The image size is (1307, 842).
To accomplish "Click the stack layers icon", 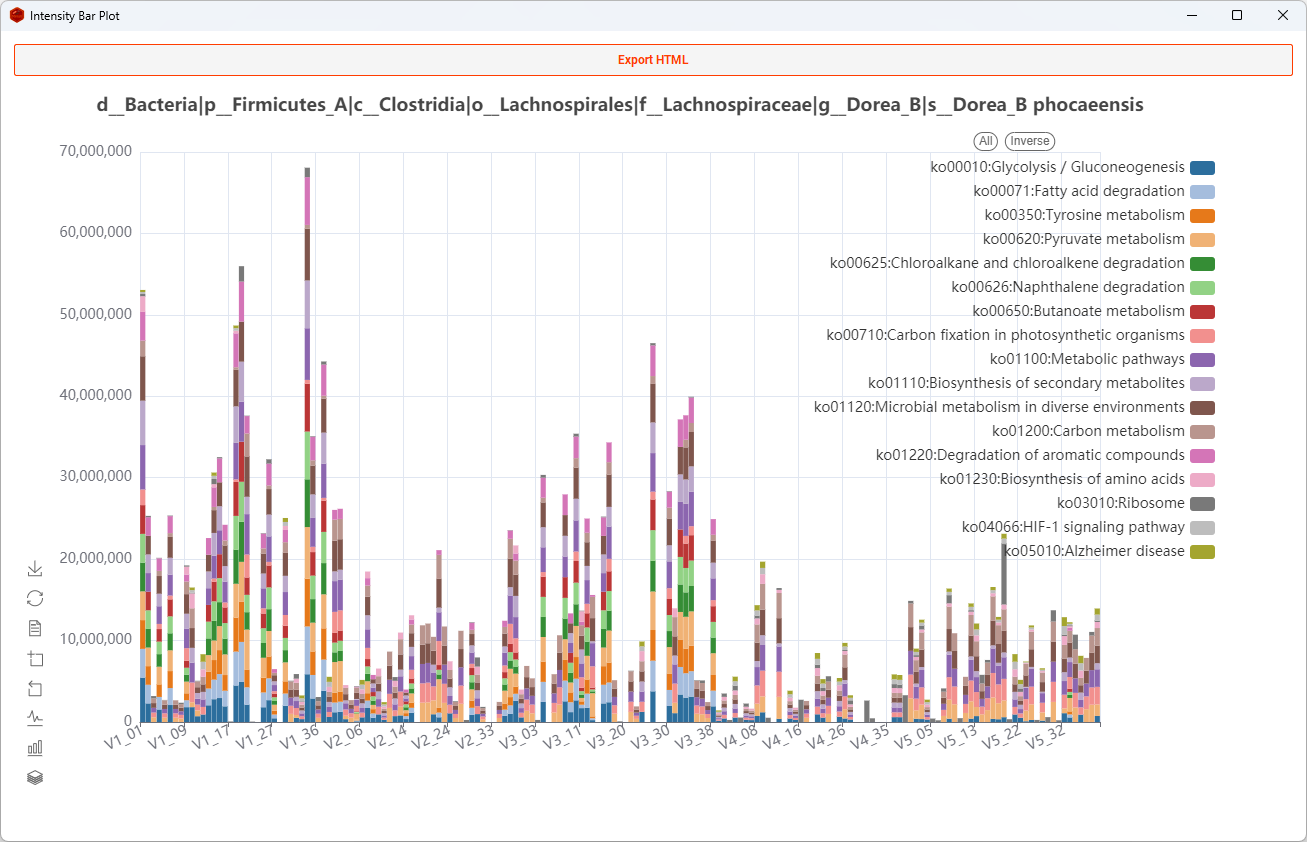I will click(35, 777).
